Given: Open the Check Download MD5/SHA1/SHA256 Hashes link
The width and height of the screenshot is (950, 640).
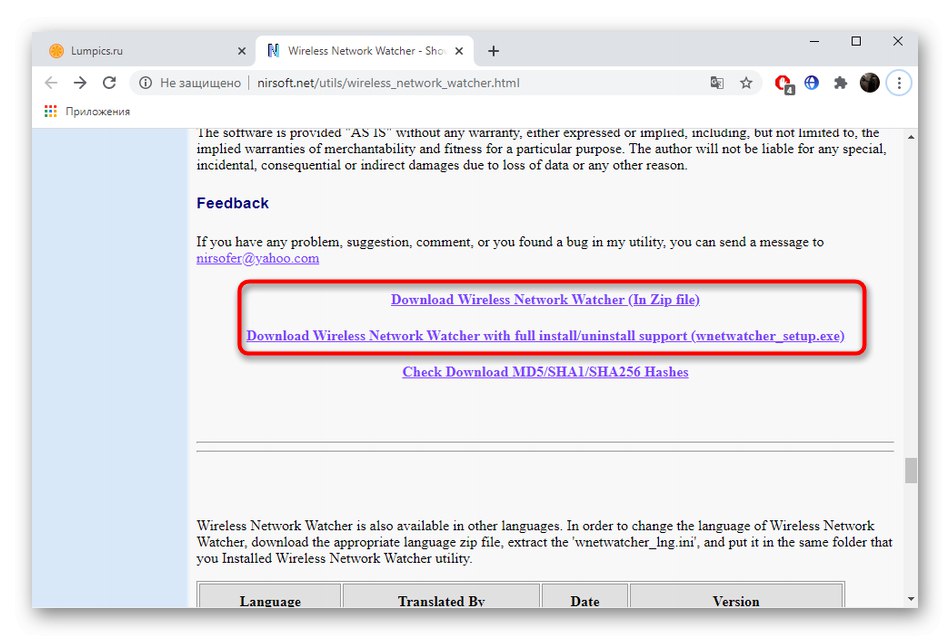Looking at the screenshot, I should pos(545,371).
